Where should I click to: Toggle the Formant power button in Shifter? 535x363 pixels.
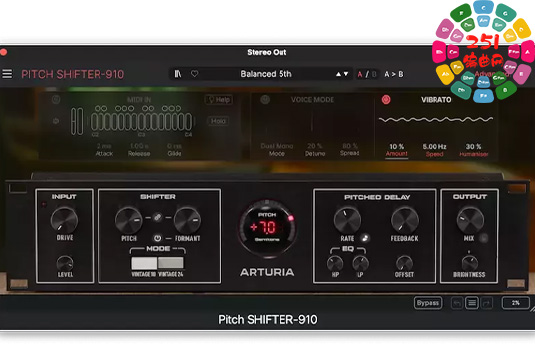[157, 238]
